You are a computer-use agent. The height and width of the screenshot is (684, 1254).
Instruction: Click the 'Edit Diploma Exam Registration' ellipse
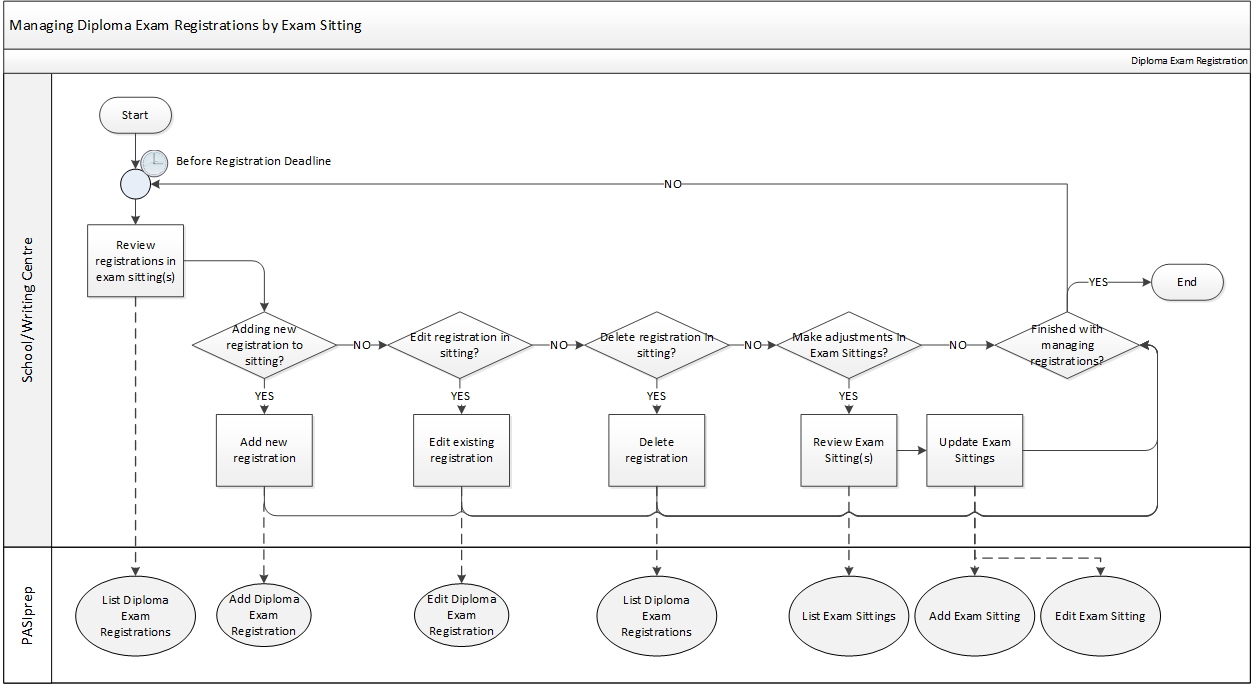pyautogui.click(x=461, y=615)
